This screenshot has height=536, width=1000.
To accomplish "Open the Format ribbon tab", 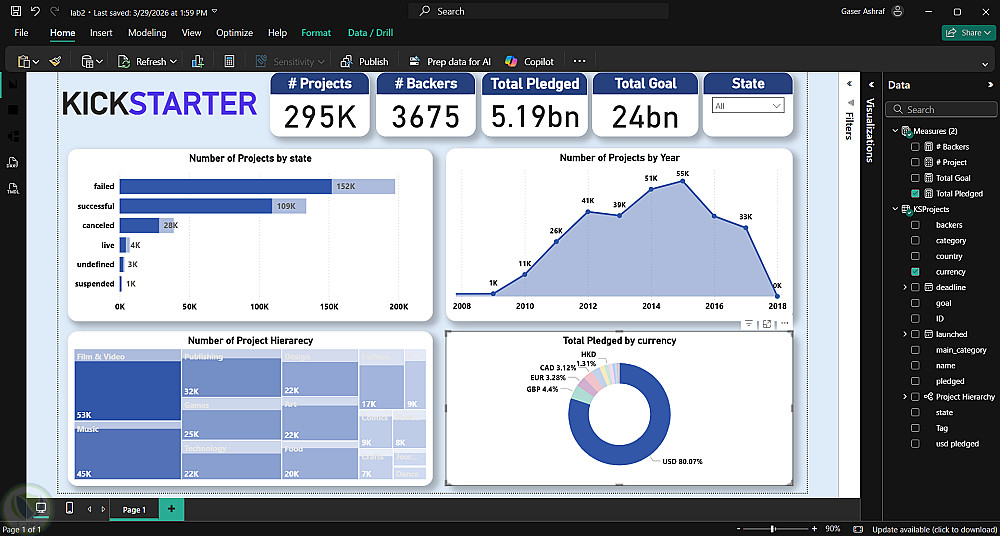I will (x=316, y=33).
